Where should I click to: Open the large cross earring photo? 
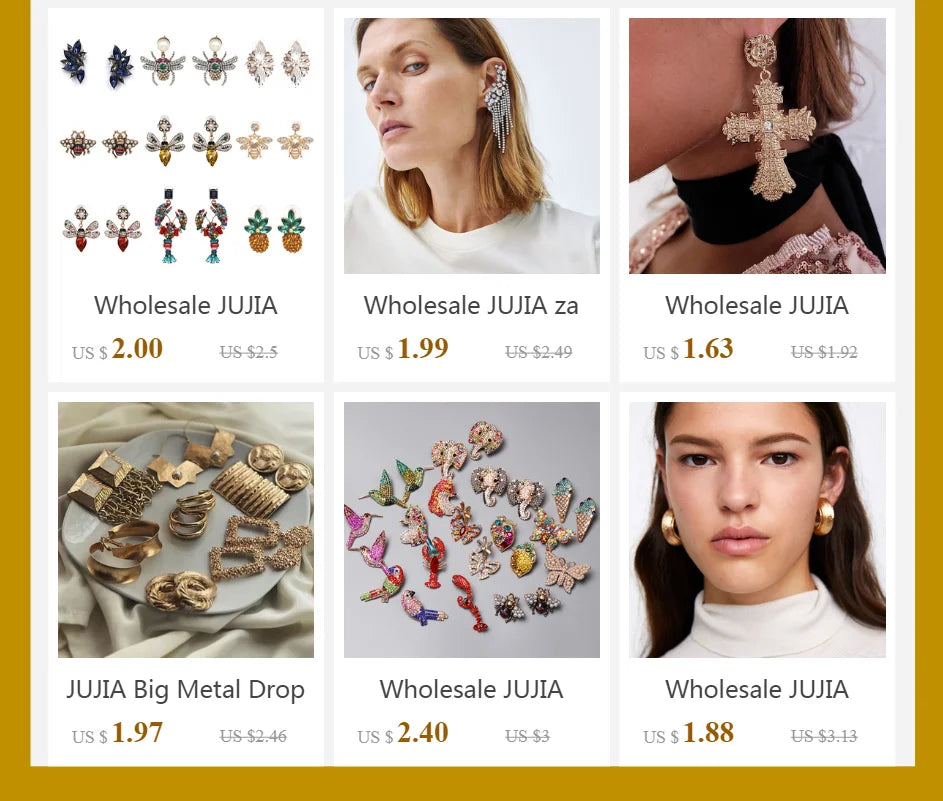757,146
